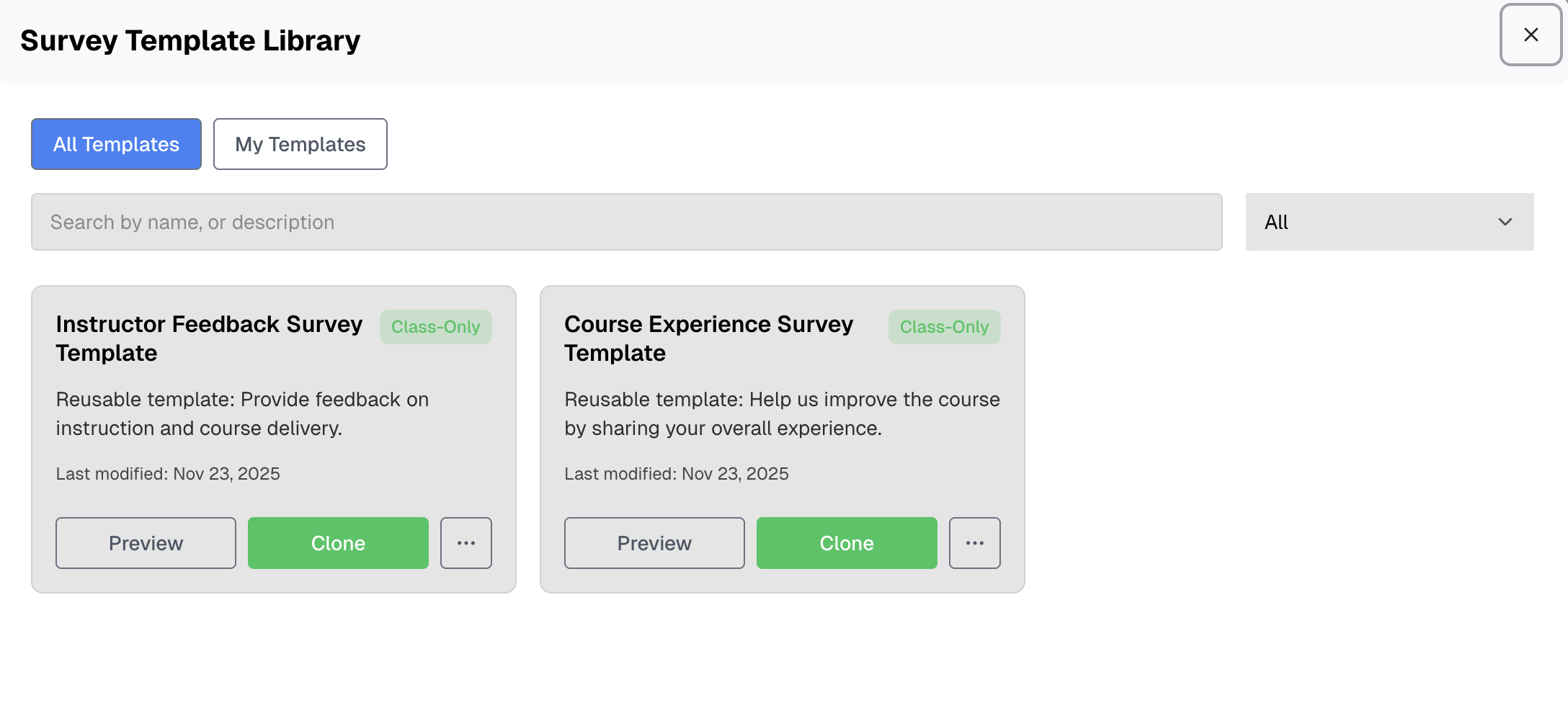Close the Survey Template Library dialog
Screen dimensions: 1568x713
[1530, 35]
